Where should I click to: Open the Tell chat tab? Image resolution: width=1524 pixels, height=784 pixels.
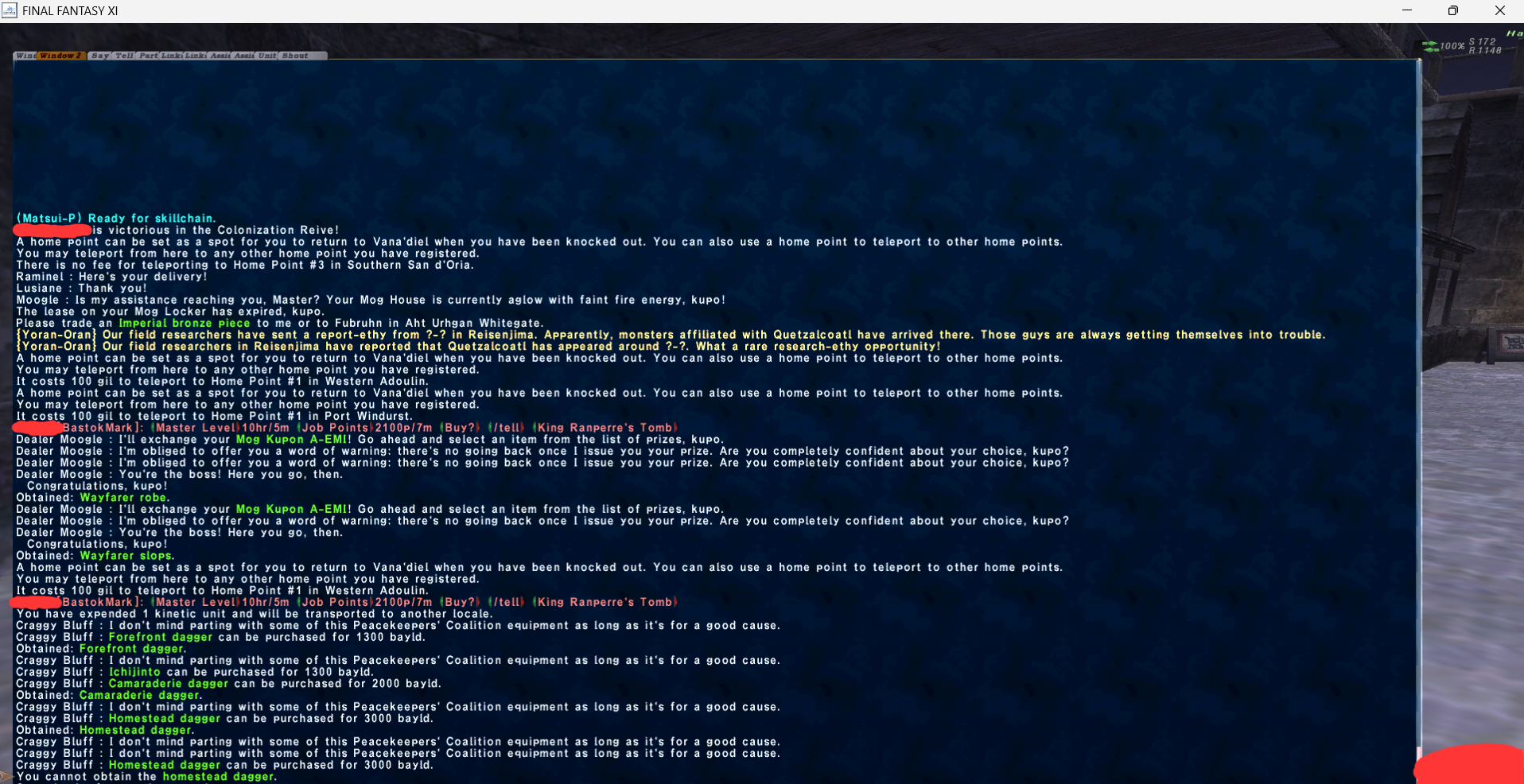coord(125,56)
